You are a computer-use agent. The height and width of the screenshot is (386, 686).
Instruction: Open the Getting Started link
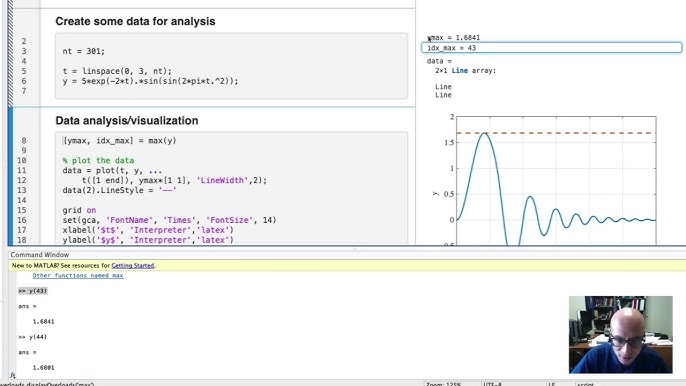click(133, 266)
